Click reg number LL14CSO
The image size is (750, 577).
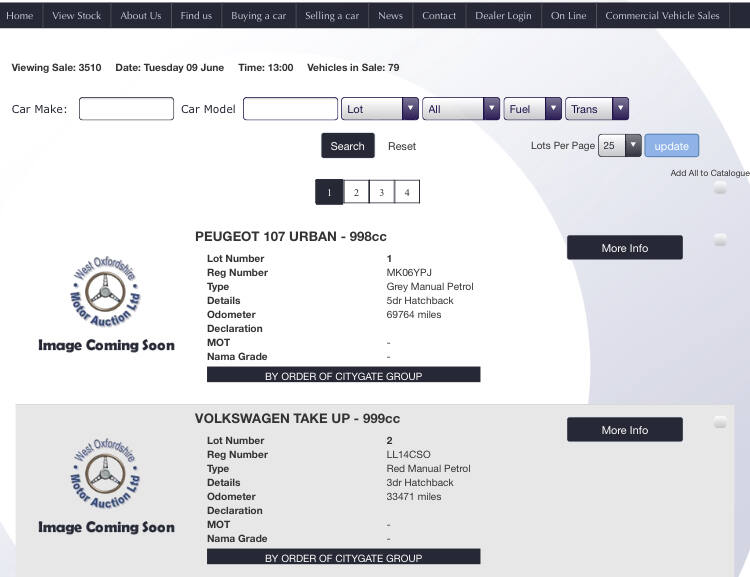coord(408,454)
